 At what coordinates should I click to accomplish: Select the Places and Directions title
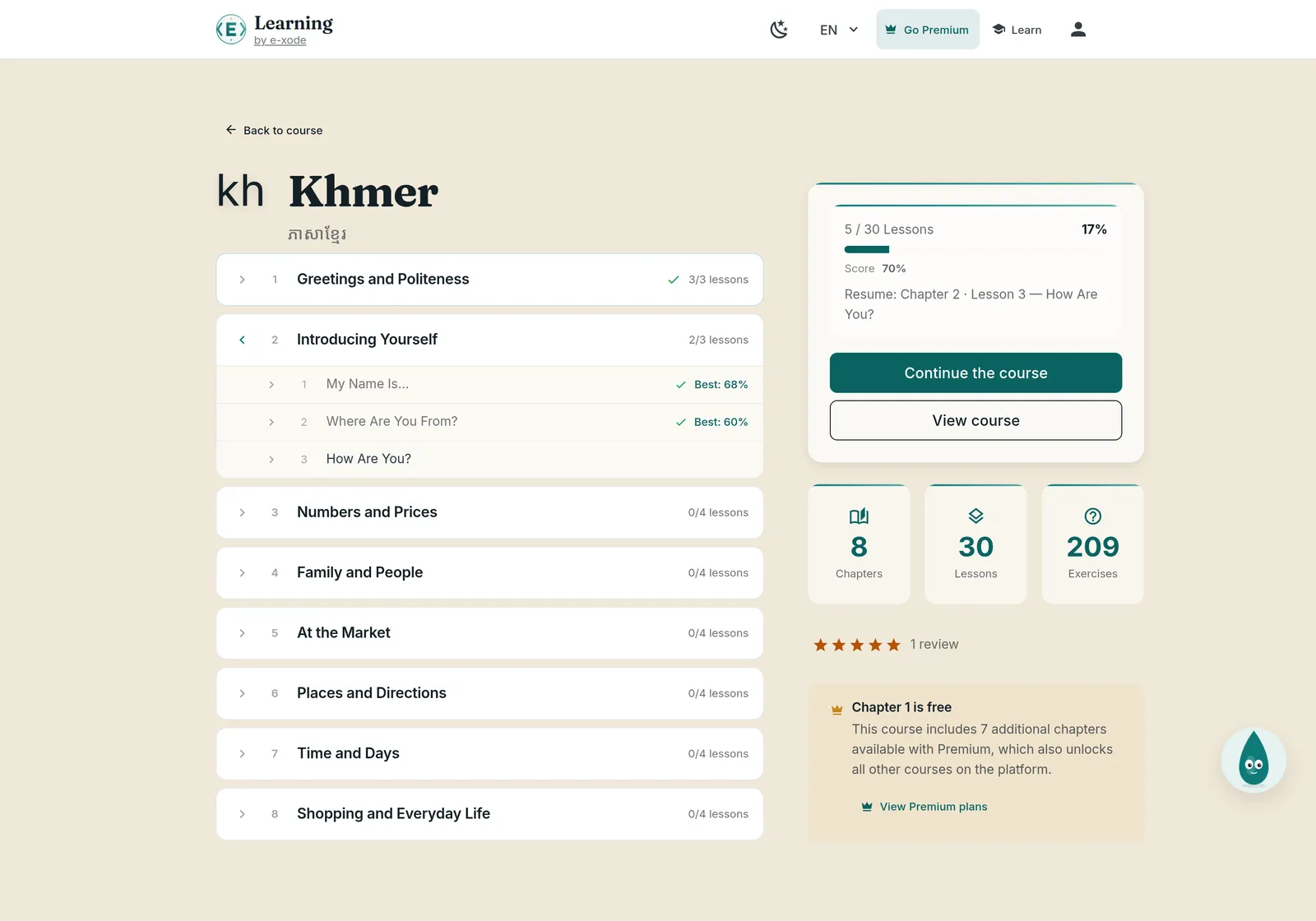(372, 692)
